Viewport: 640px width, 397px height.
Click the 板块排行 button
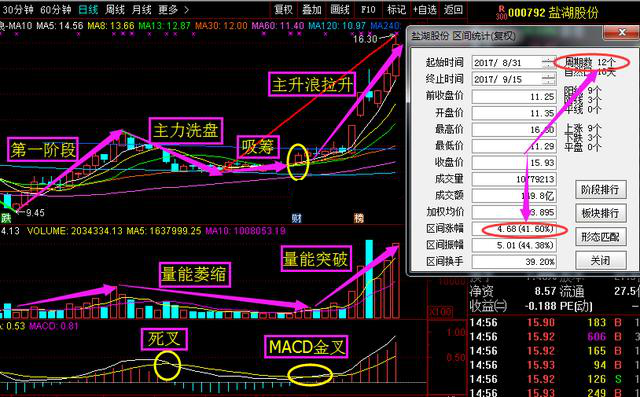(600, 213)
